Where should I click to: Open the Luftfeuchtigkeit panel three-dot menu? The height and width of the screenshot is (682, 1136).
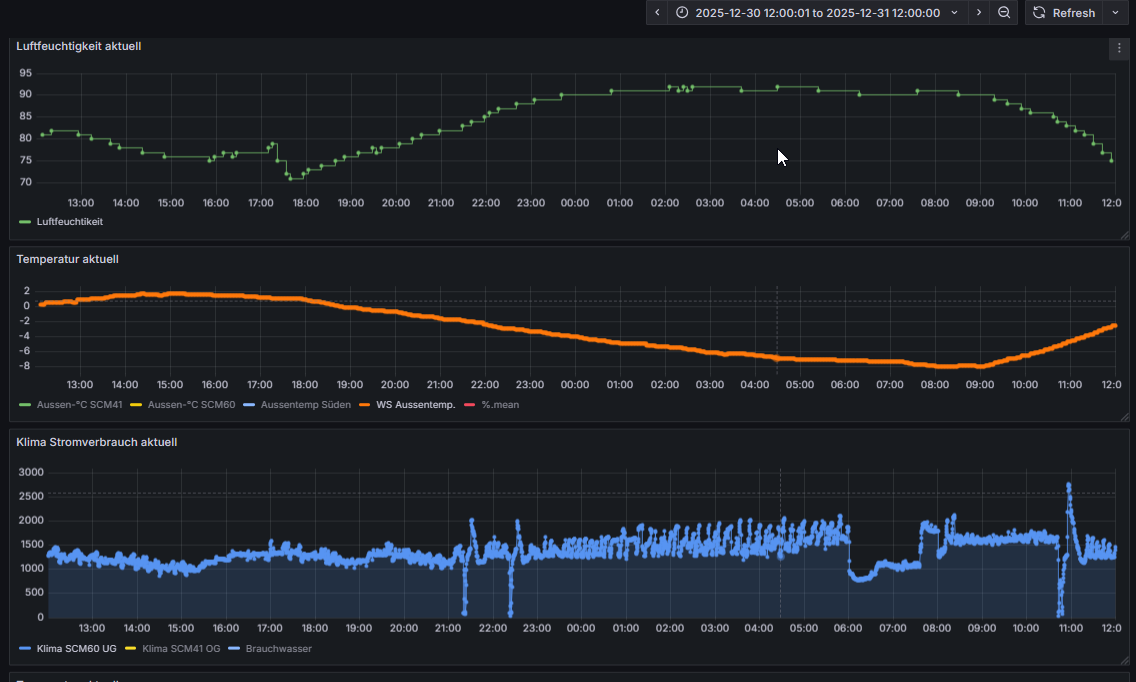pos(1118,48)
